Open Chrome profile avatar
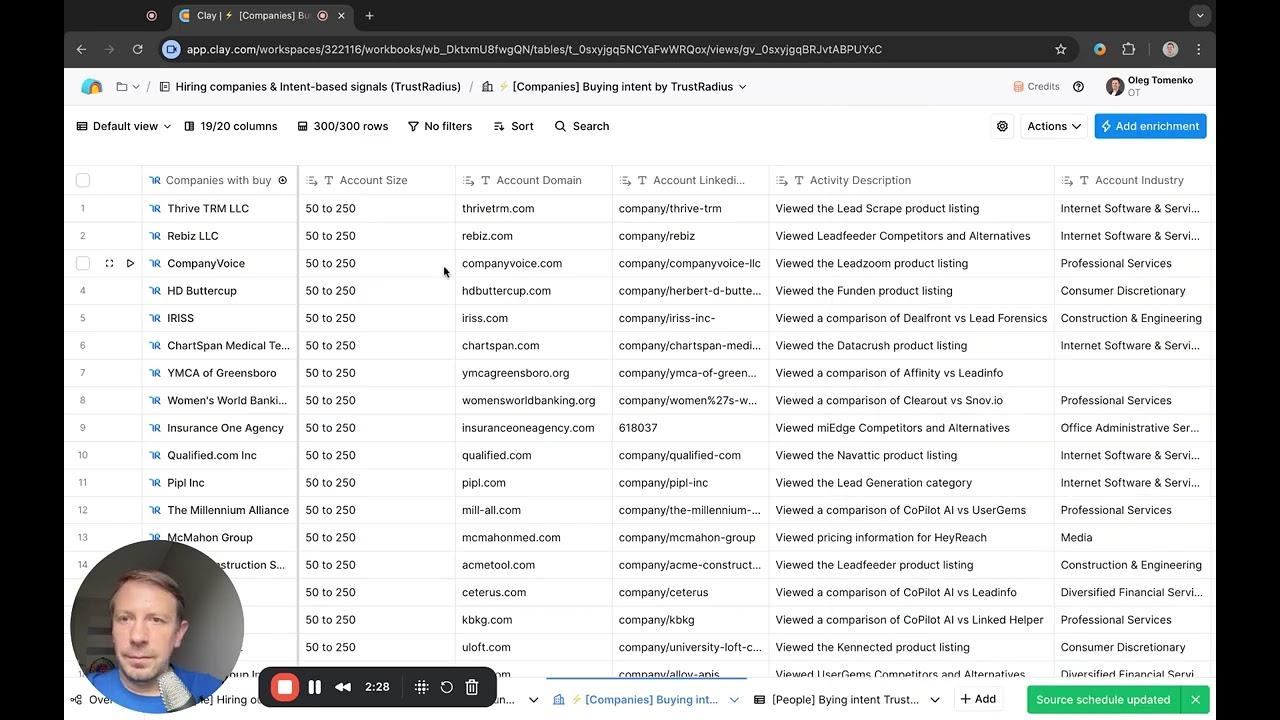 tap(1170, 49)
